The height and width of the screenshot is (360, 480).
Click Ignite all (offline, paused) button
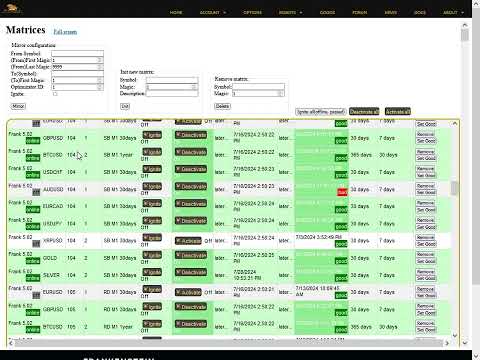320,112
